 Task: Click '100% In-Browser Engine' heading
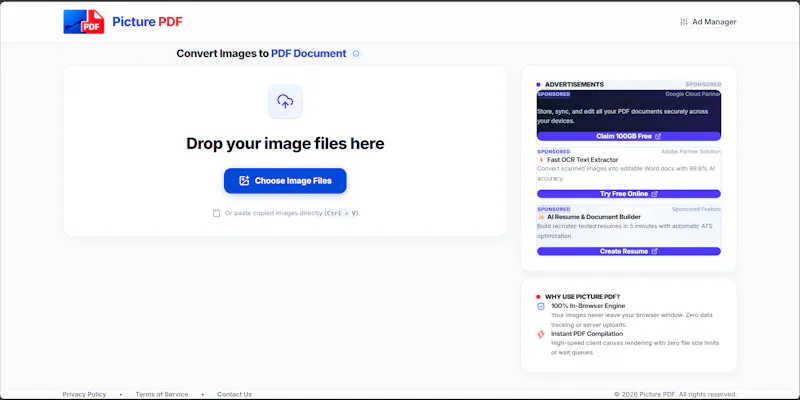tap(588, 306)
